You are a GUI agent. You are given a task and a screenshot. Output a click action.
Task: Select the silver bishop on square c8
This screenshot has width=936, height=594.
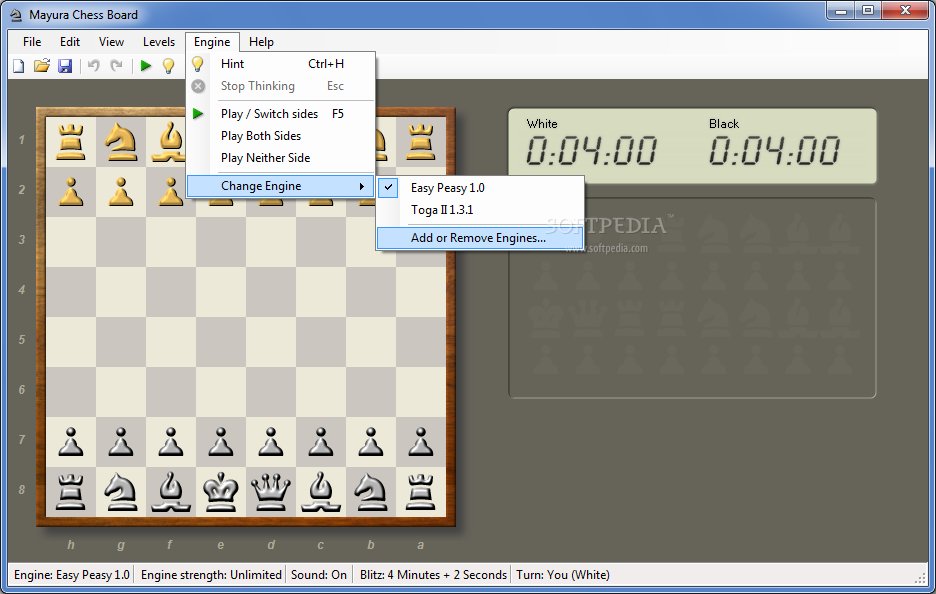[x=321, y=492]
